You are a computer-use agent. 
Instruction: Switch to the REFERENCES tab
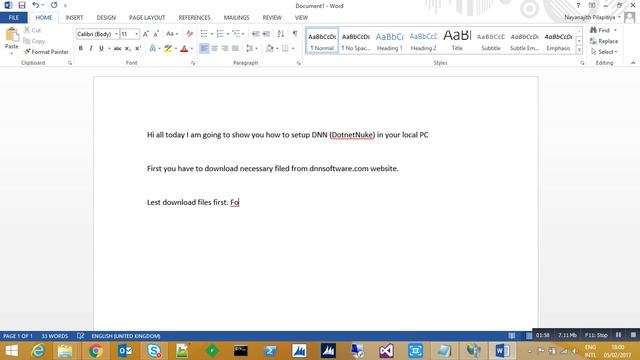[x=194, y=18]
